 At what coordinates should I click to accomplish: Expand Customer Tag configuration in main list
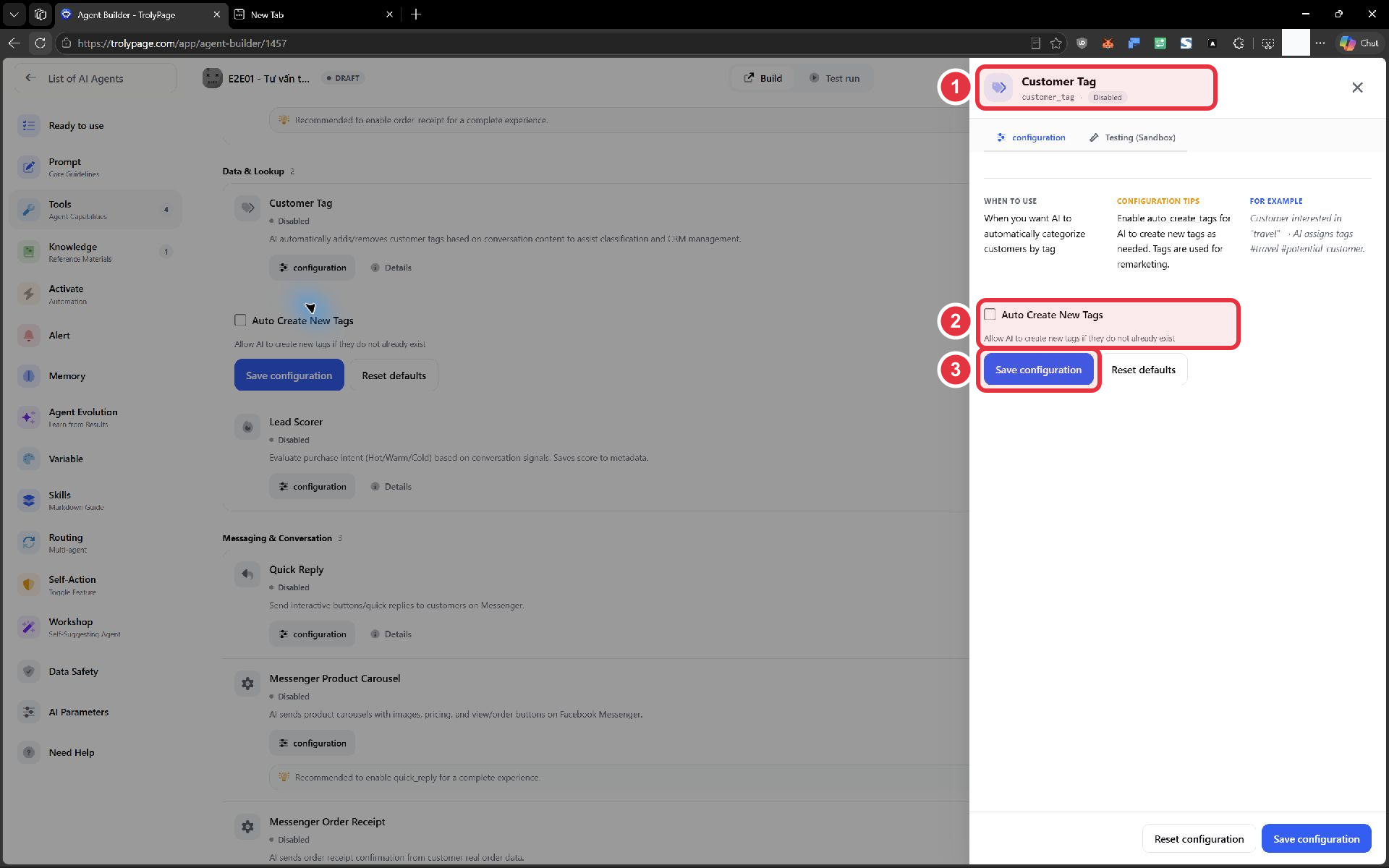pyautogui.click(x=313, y=268)
